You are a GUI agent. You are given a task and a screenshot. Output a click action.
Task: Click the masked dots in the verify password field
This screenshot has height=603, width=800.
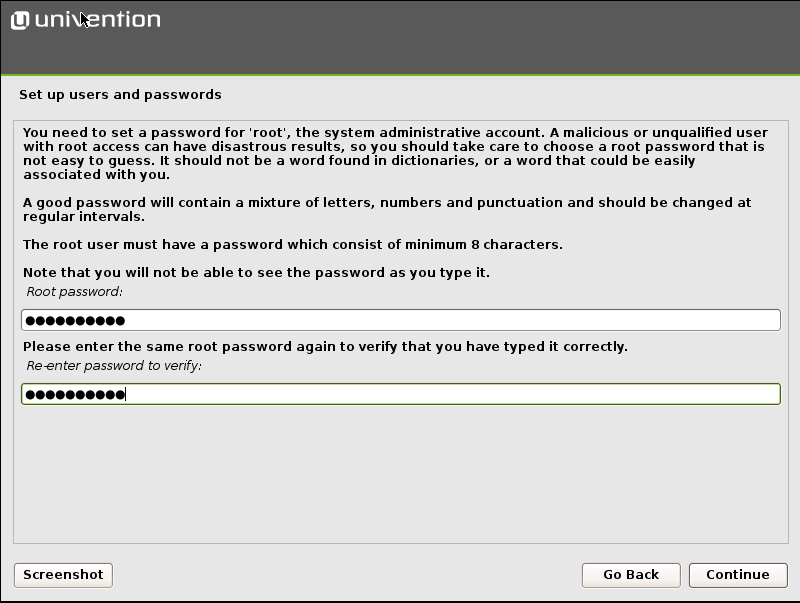[75, 394]
